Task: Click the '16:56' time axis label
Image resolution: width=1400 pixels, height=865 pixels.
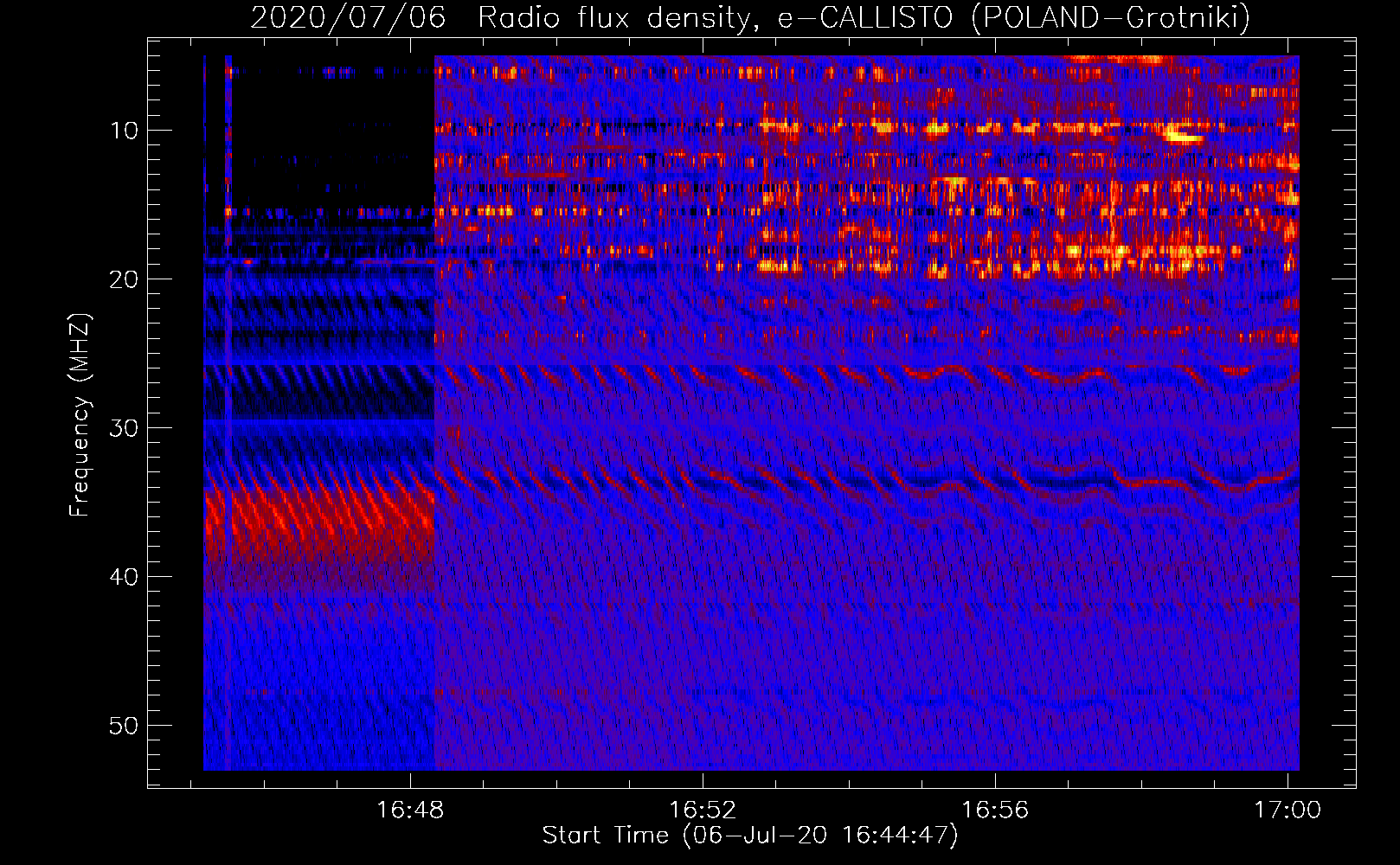Action: click(995, 810)
